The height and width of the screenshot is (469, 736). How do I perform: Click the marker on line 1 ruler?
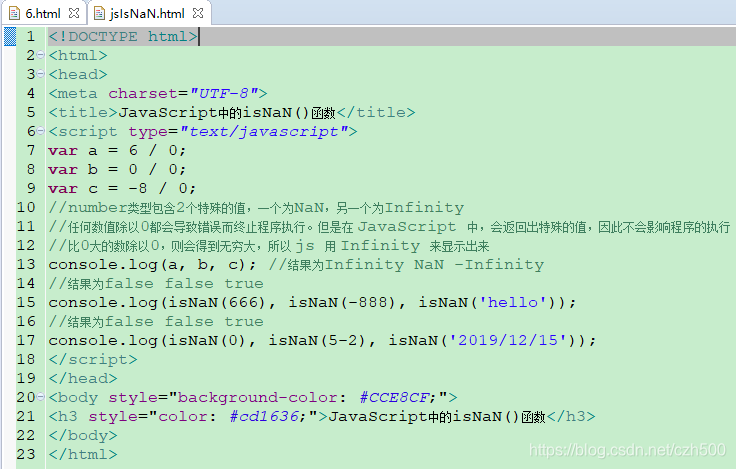(10, 37)
